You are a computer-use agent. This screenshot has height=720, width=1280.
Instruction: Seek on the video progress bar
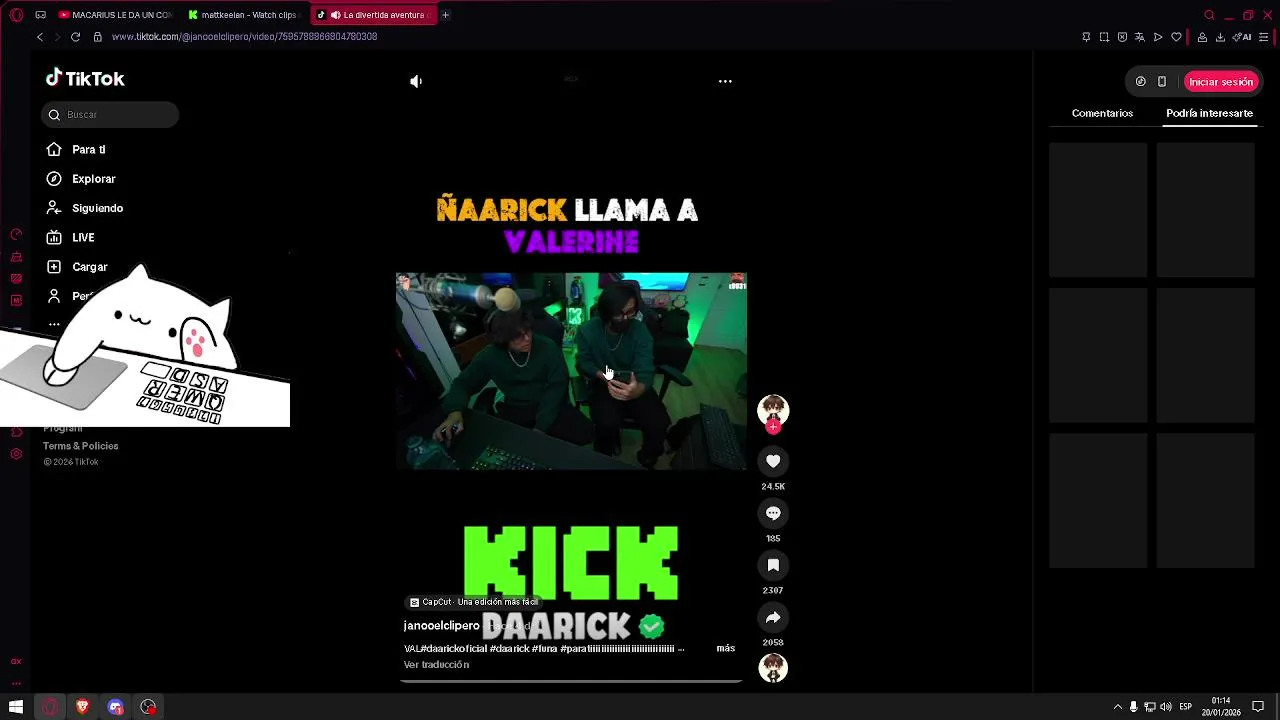coord(571,681)
